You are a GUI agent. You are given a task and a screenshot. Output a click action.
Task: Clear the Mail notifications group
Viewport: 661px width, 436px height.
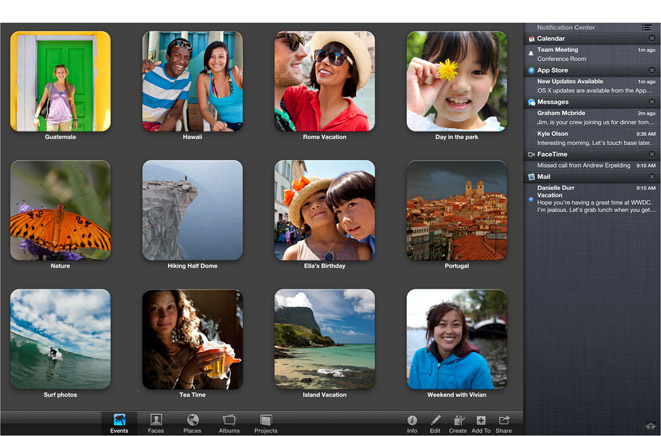tap(652, 177)
